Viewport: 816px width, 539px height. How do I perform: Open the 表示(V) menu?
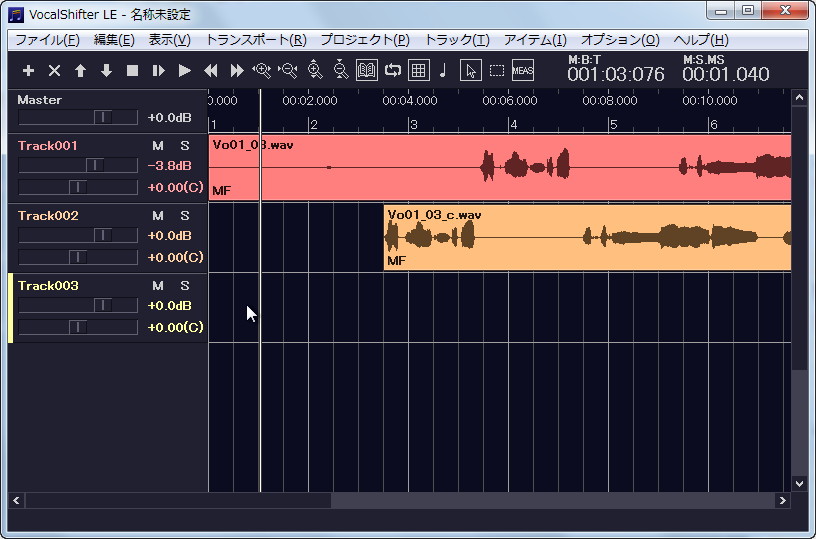tap(170, 40)
